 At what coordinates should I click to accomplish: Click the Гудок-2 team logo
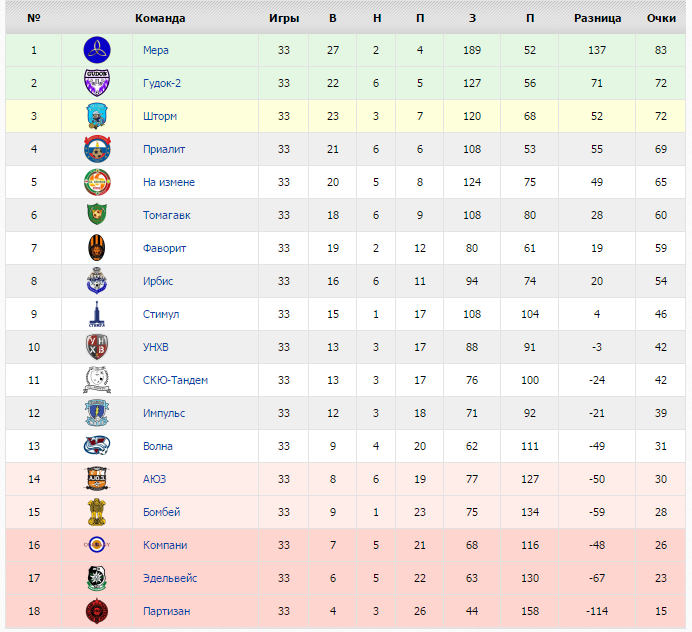click(97, 83)
